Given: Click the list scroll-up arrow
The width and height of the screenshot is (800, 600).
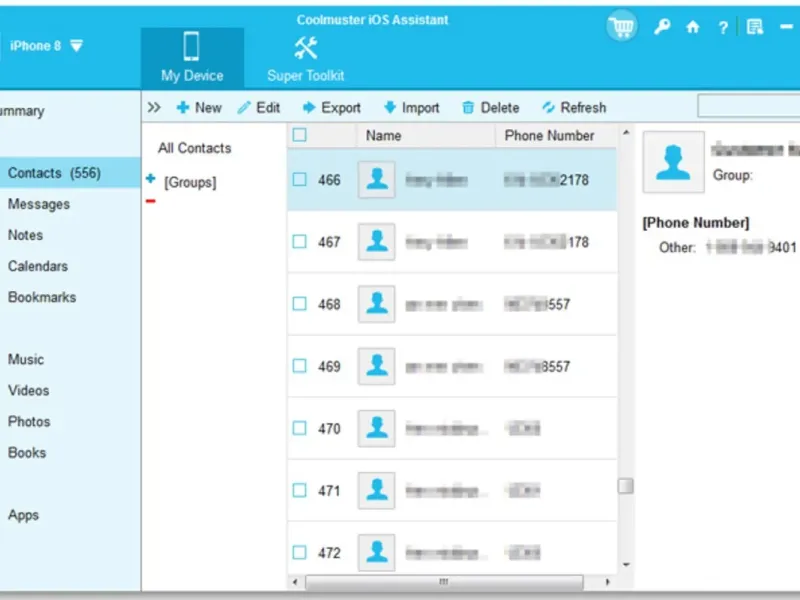Looking at the screenshot, I should coord(626,133).
